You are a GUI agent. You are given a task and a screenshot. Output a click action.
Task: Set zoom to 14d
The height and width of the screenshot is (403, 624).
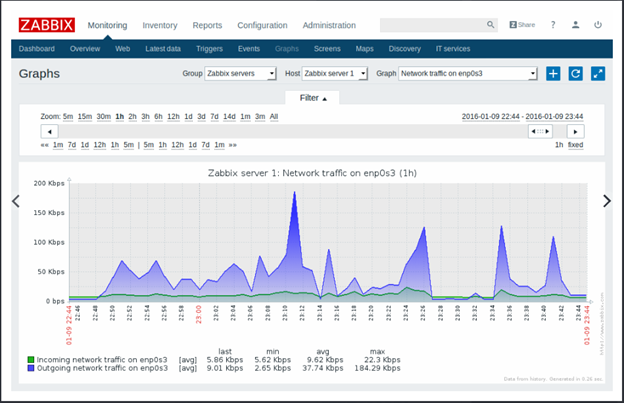229,117
